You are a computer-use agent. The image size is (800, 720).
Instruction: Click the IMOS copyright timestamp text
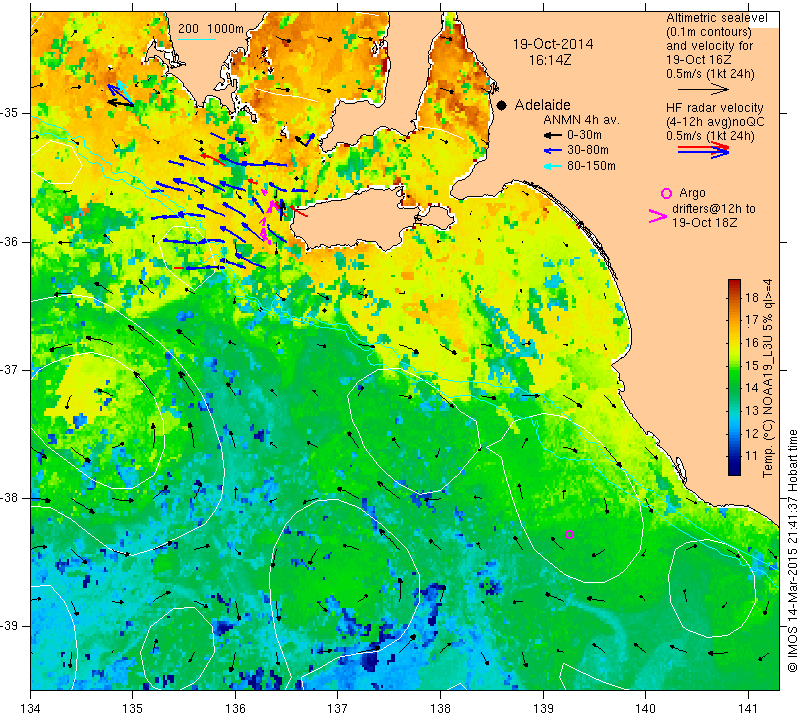coord(792,551)
